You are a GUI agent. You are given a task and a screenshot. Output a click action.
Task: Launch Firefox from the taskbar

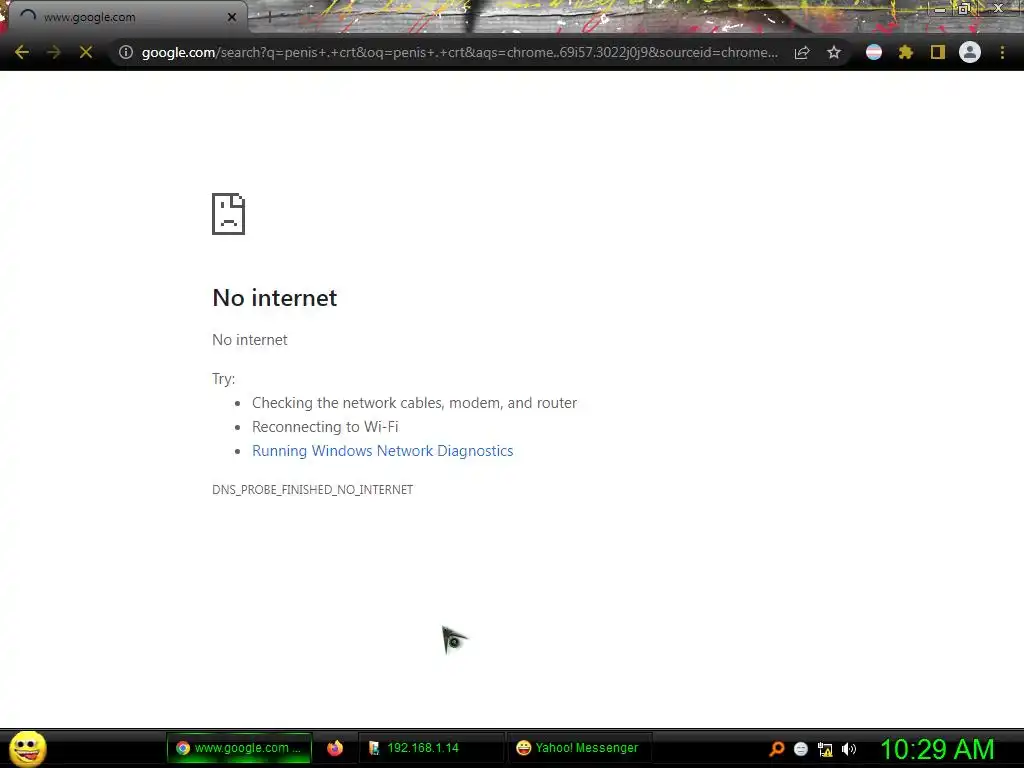point(335,748)
